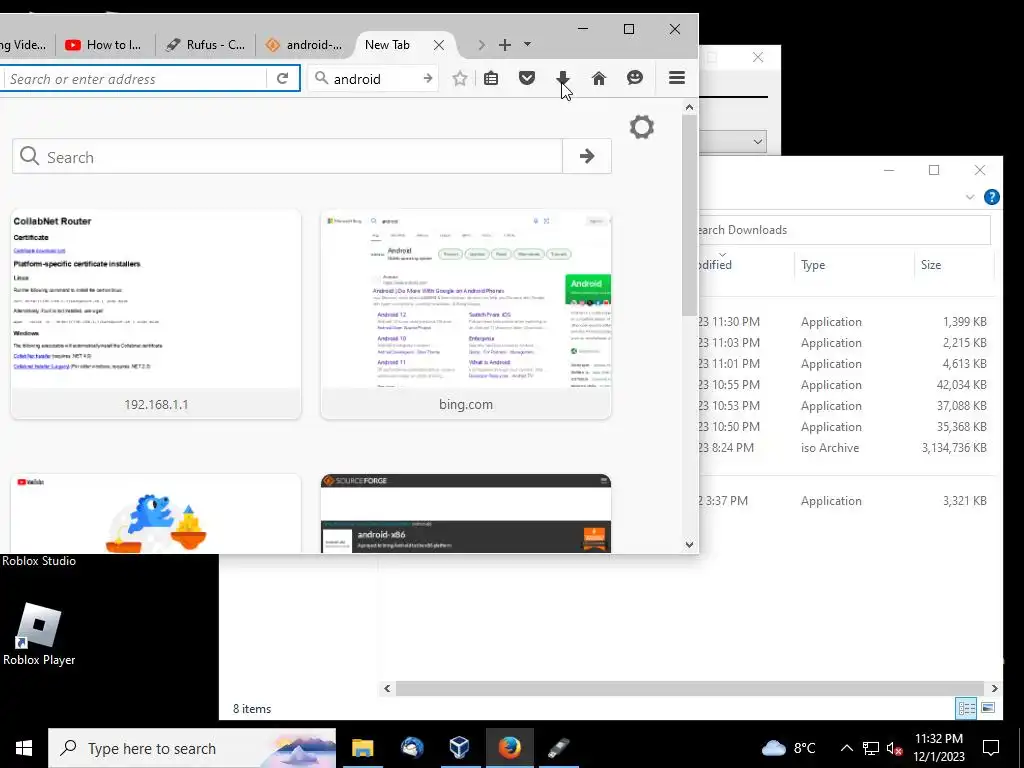Open the YouTube tile thumbnail

[156, 513]
